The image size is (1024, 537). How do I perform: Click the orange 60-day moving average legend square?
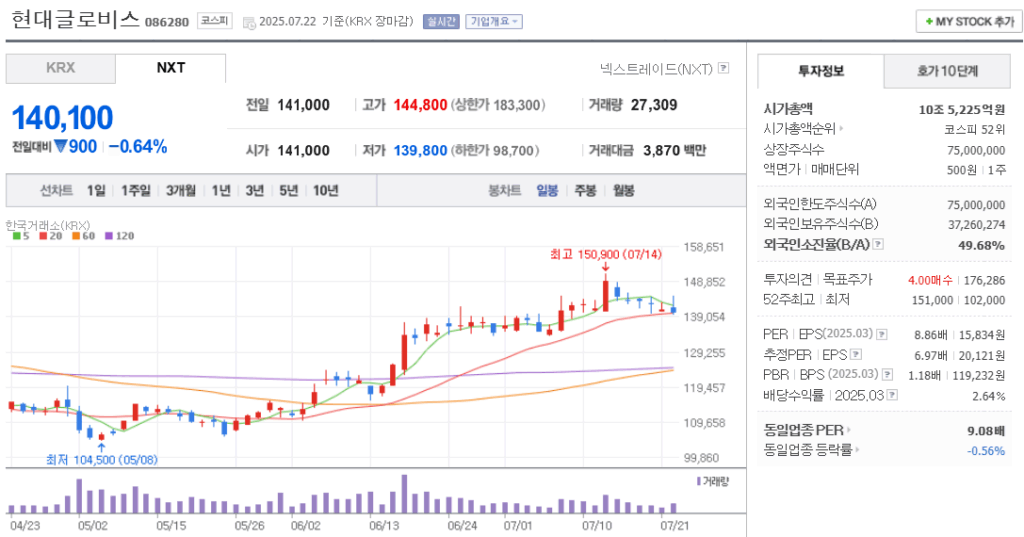[x=76, y=236]
